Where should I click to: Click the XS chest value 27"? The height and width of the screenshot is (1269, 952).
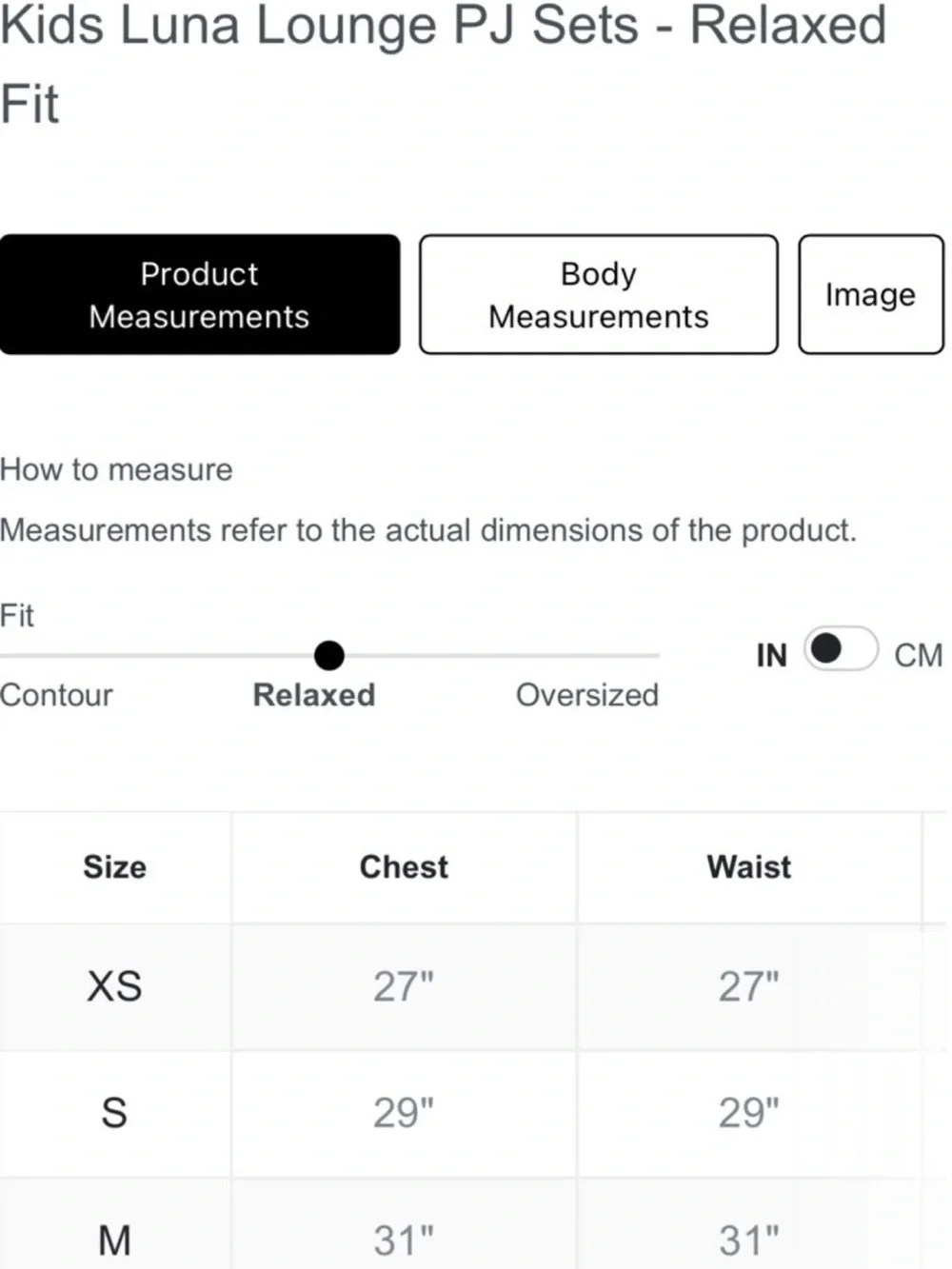pos(404,987)
